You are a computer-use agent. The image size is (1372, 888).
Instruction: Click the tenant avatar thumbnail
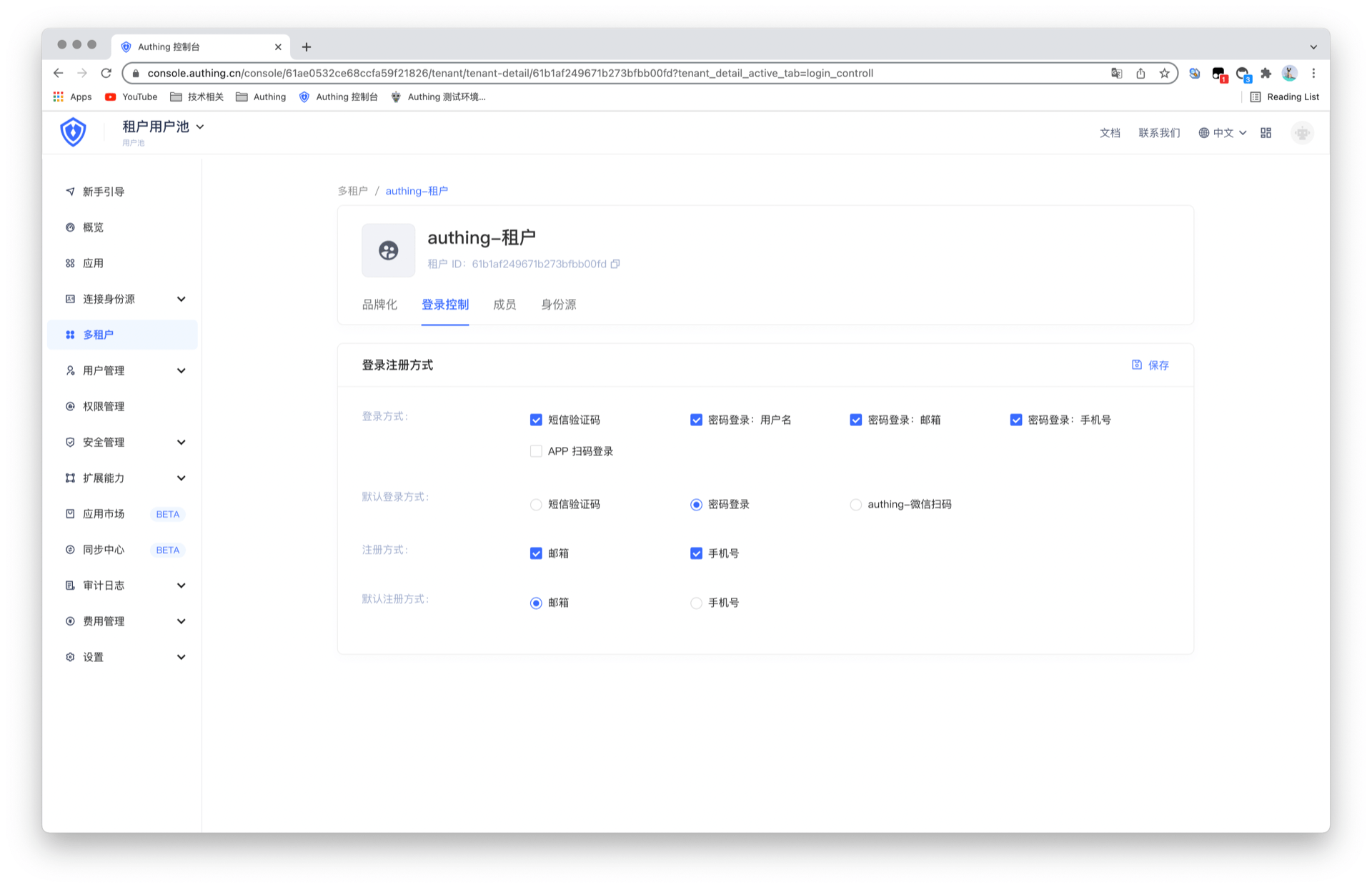[388, 250]
